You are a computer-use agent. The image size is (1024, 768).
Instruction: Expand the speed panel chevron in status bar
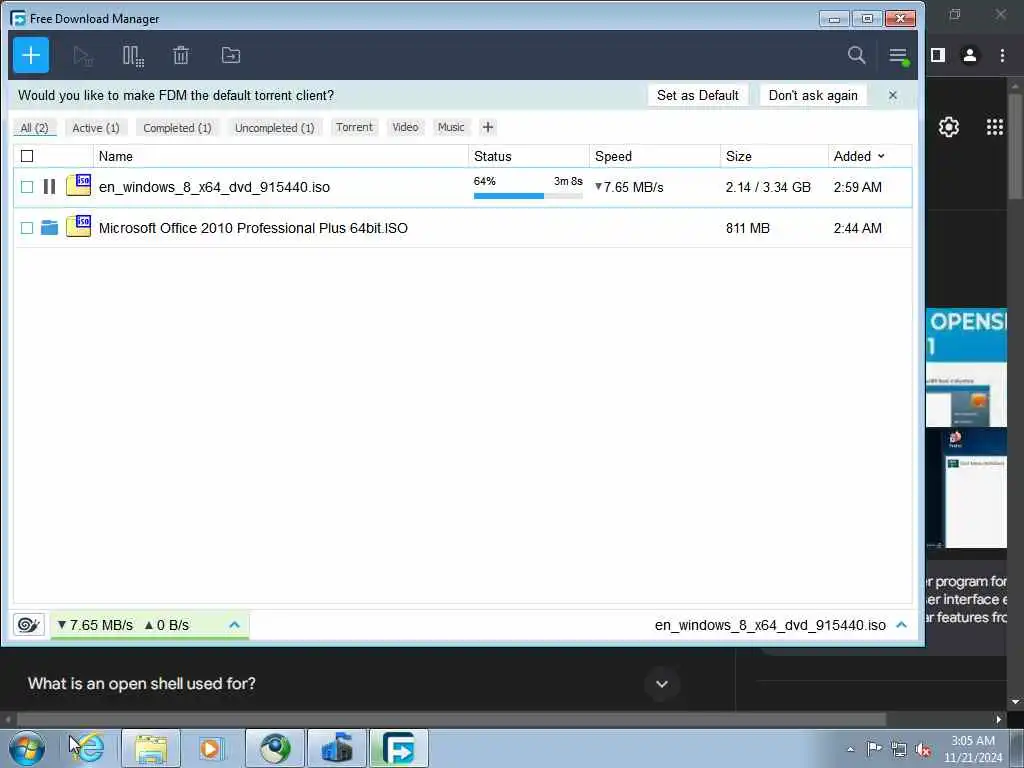(x=234, y=625)
